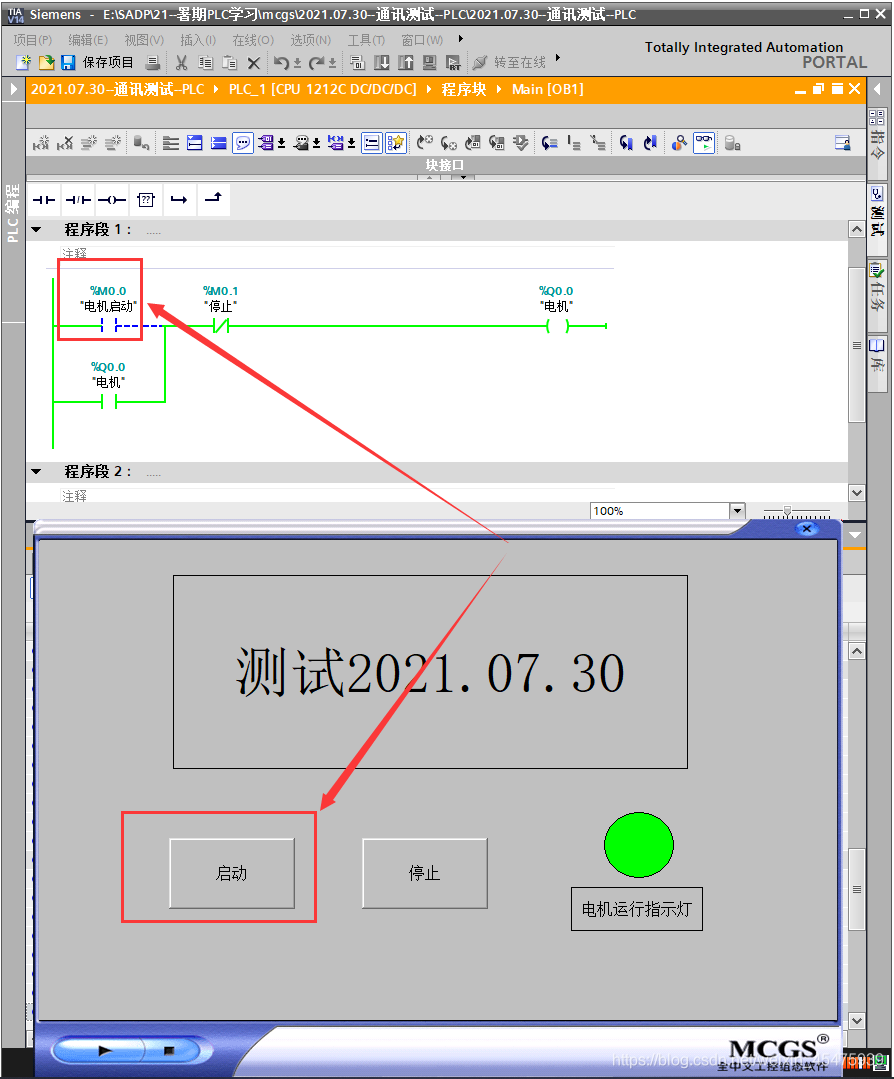Viewport: 894px width, 1079px height.
Task: Show more menu bar items arrow
Action: [460, 39]
